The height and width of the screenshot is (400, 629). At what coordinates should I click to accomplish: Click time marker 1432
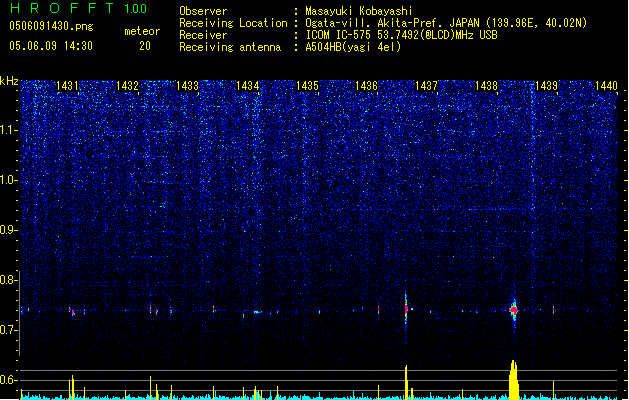127,86
